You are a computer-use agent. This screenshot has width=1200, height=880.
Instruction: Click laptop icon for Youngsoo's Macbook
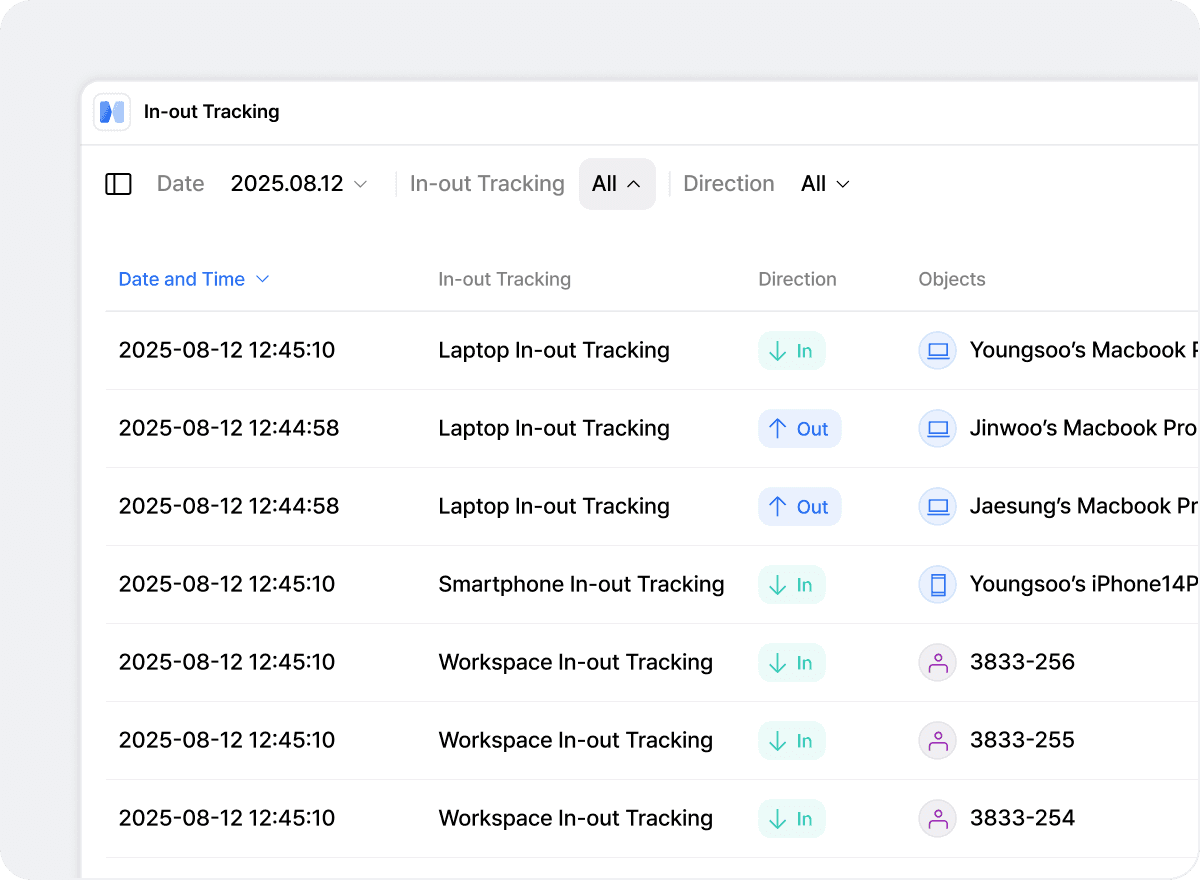tap(937, 351)
